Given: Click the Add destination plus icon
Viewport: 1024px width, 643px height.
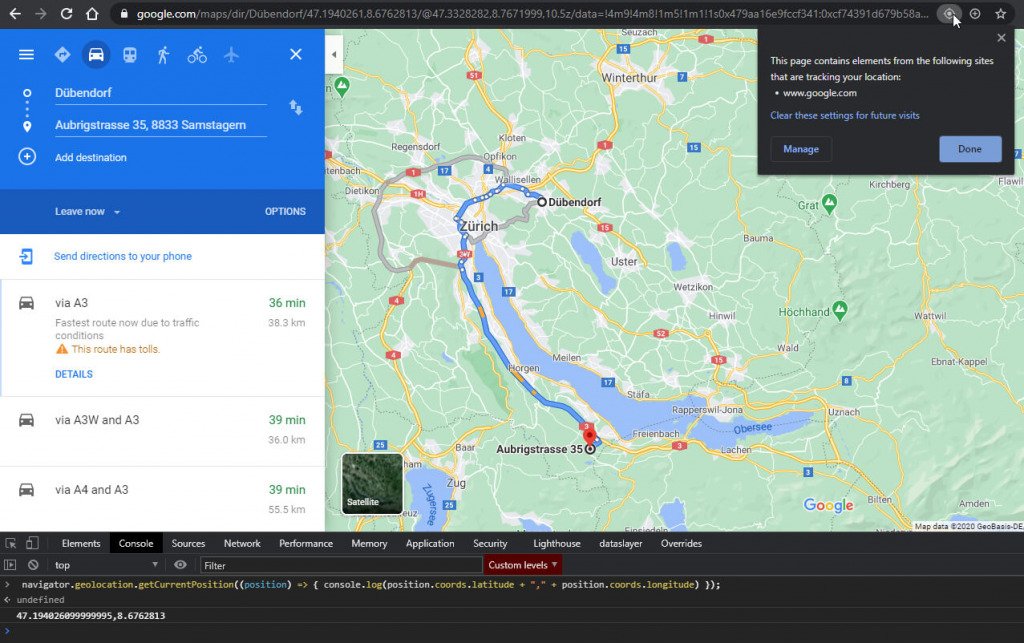Looking at the screenshot, I should [x=27, y=157].
